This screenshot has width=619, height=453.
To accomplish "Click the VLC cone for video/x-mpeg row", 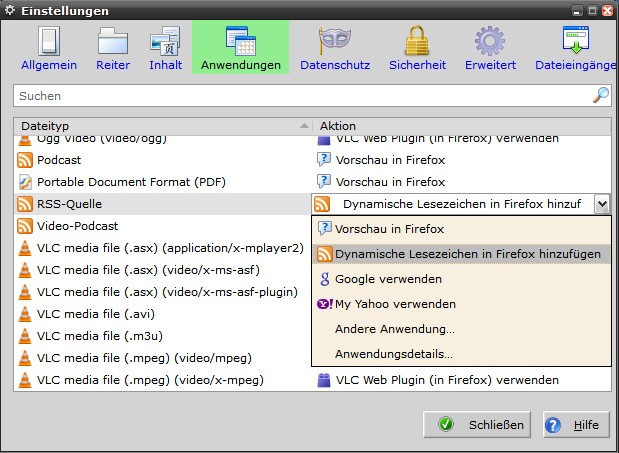I will pyautogui.click(x=25, y=380).
